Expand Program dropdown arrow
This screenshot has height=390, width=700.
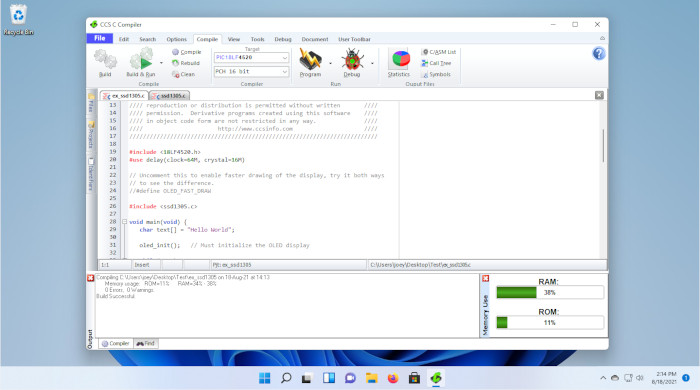point(330,63)
